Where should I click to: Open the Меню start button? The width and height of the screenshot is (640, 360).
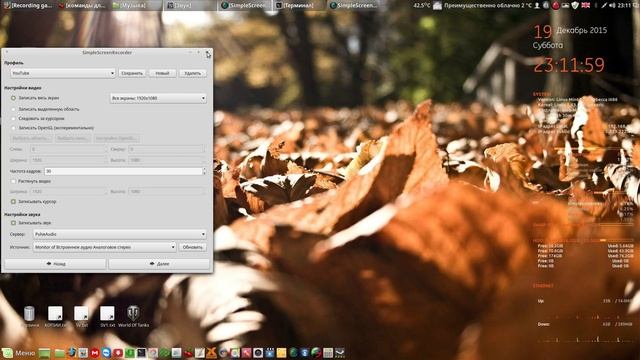[x=19, y=353]
